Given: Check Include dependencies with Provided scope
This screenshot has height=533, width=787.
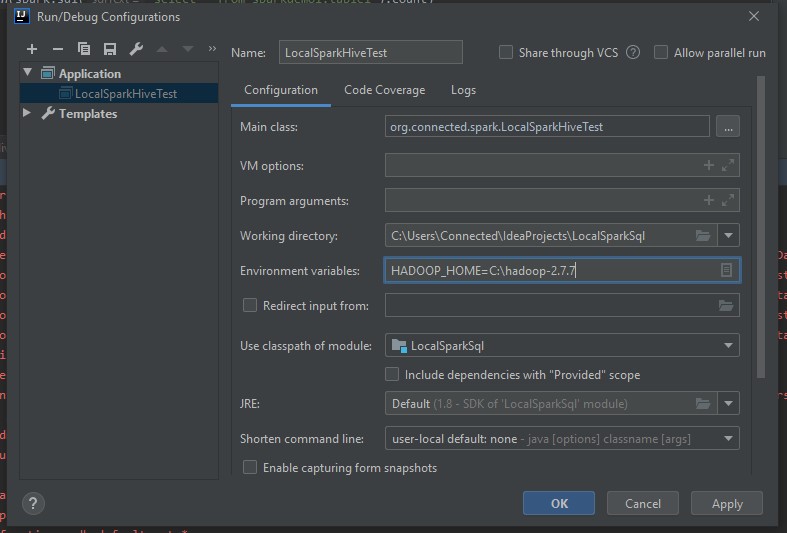Looking at the screenshot, I should 392,375.
